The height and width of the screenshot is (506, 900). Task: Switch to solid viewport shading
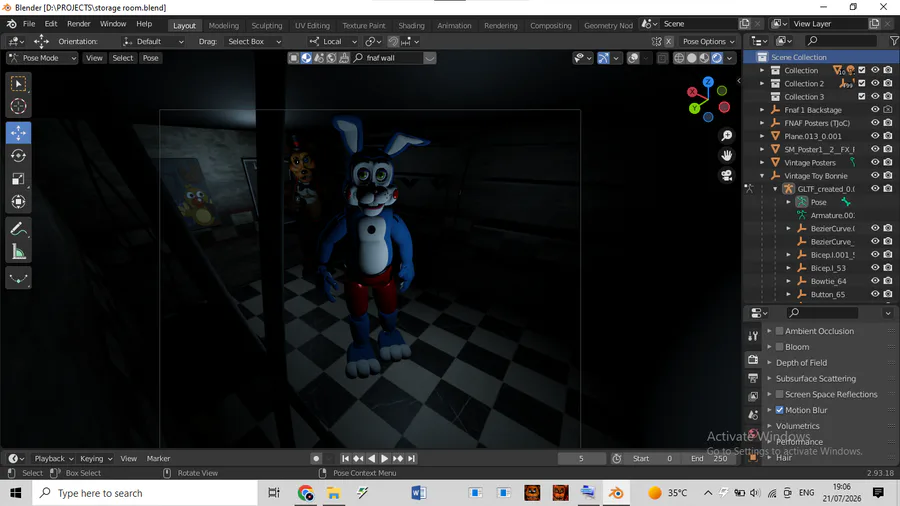(x=692, y=58)
